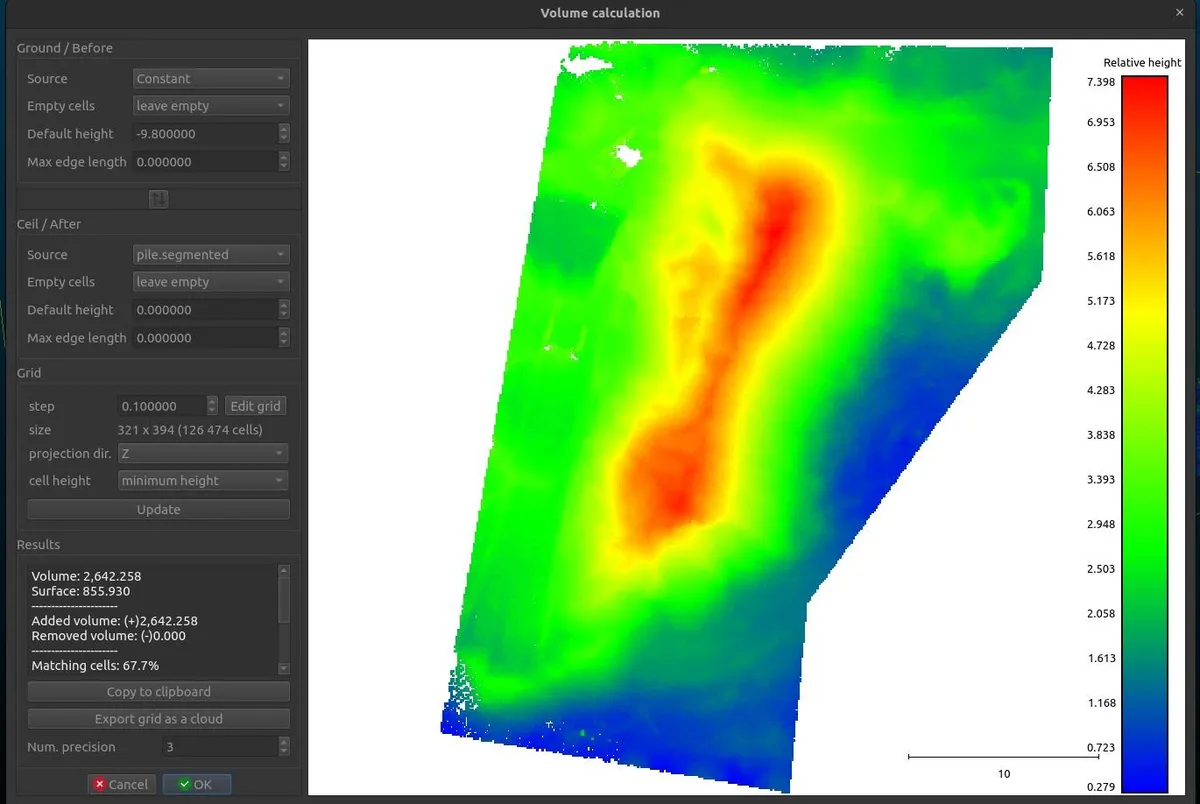Increase the grid step with up arrow
Image resolution: width=1200 pixels, height=804 pixels.
tap(212, 401)
